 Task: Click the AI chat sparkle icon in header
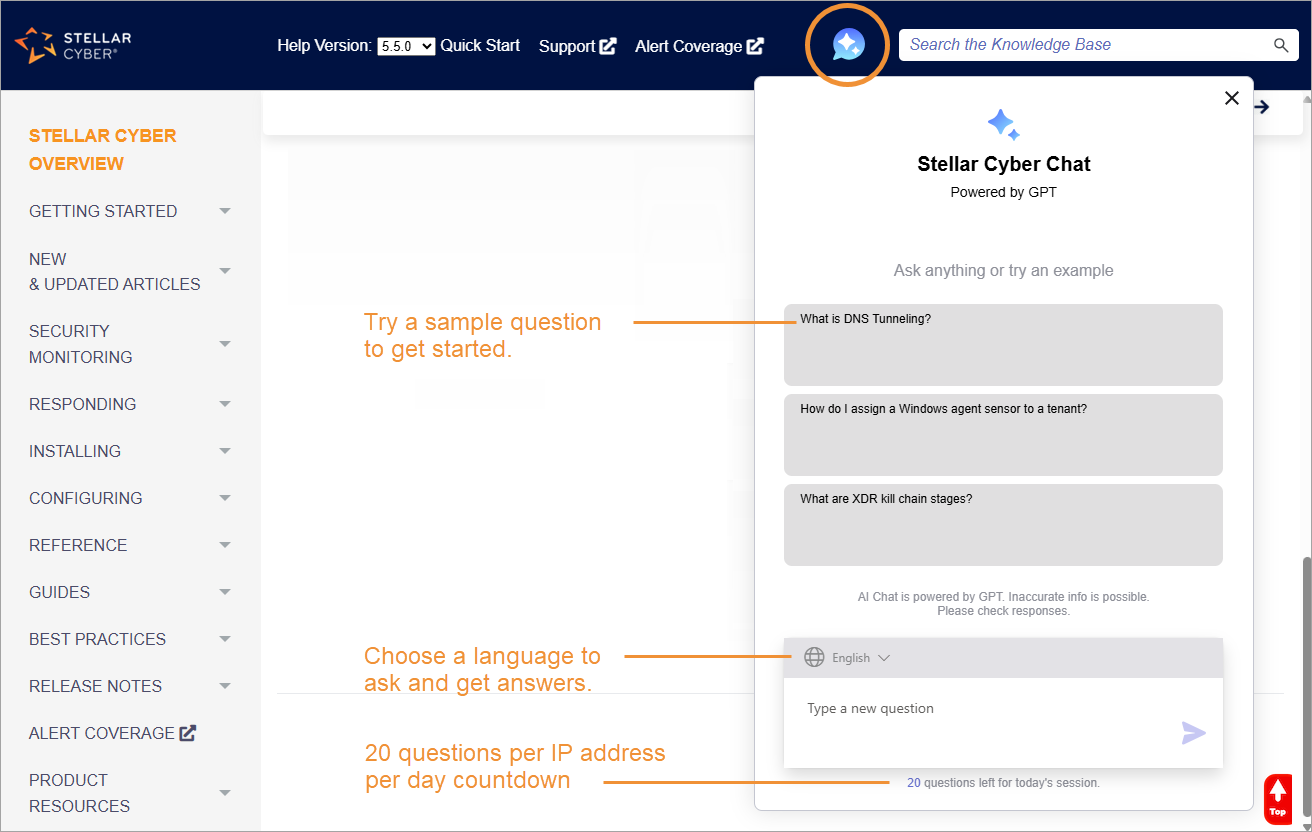pos(848,45)
